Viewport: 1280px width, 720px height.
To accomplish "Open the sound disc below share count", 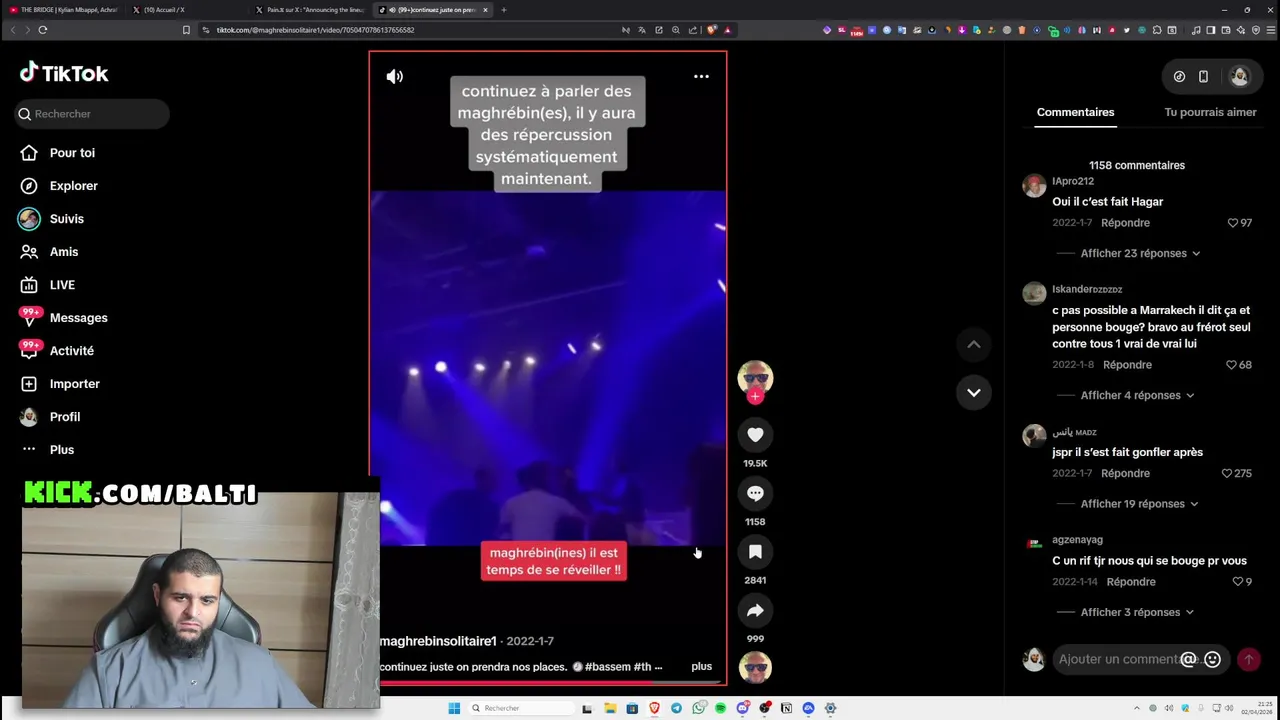I will click(x=755, y=667).
